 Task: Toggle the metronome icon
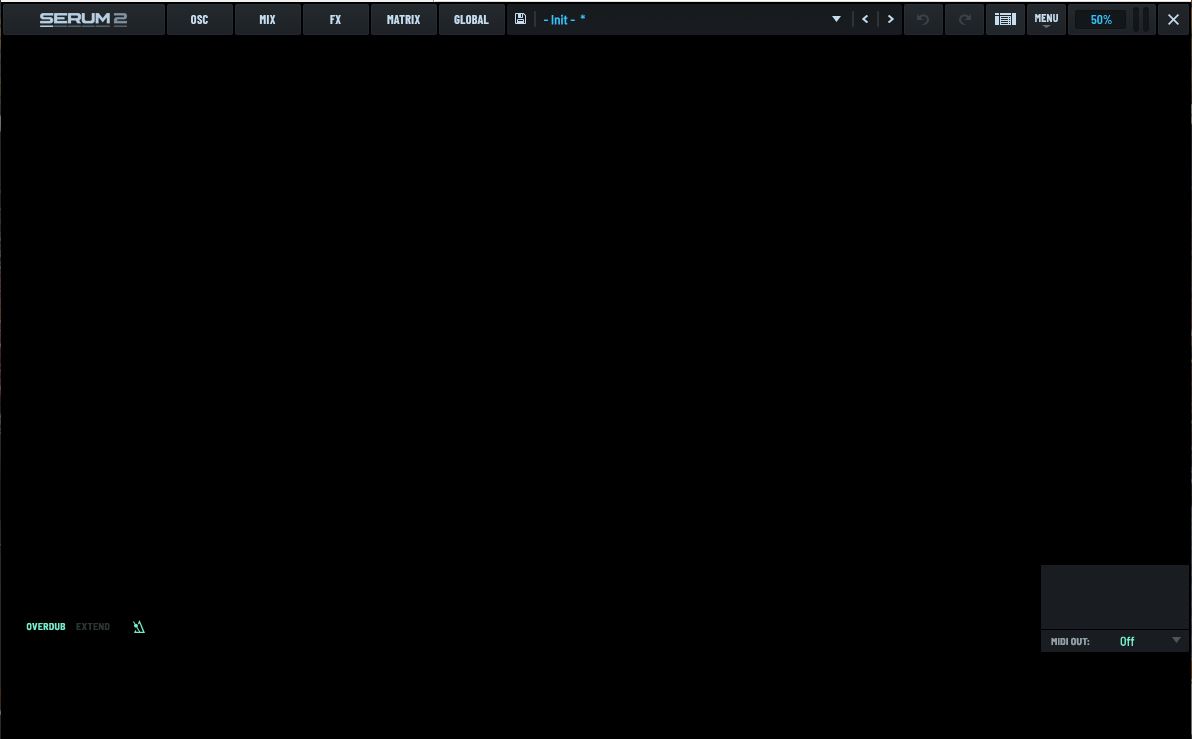point(138,626)
